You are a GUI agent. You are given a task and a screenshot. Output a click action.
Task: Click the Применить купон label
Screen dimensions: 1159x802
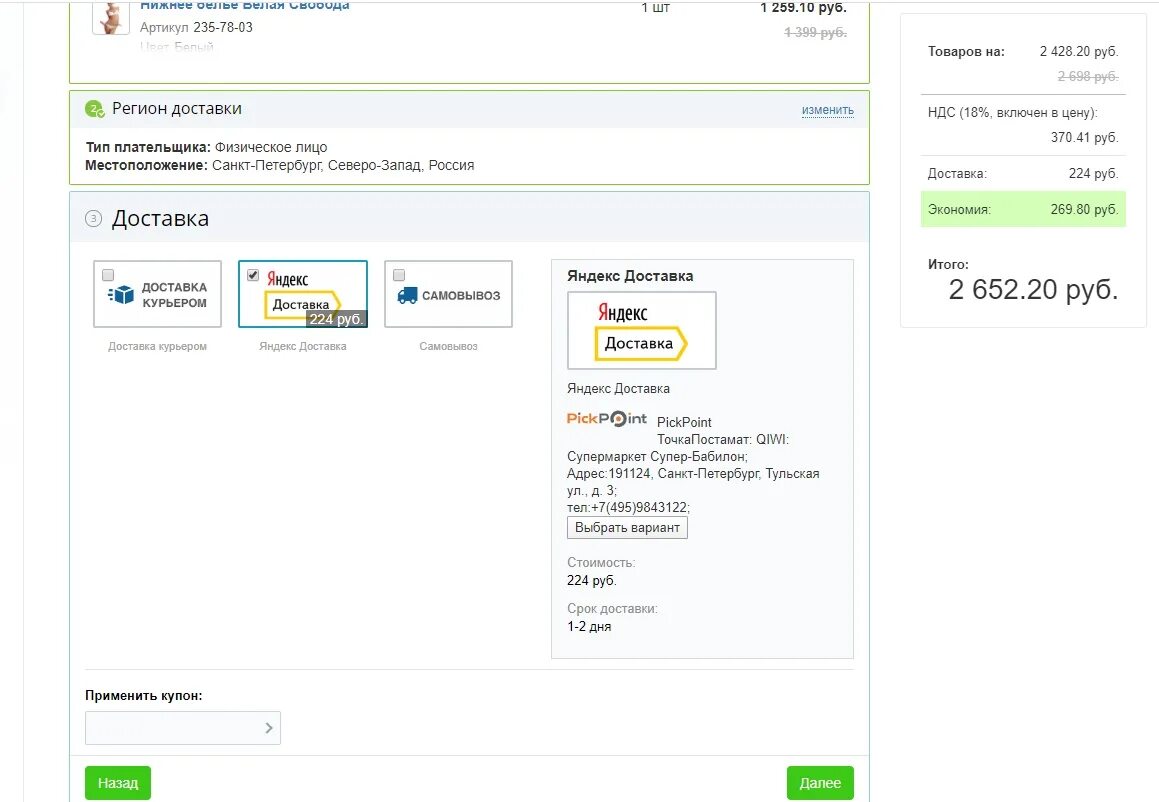tap(143, 696)
